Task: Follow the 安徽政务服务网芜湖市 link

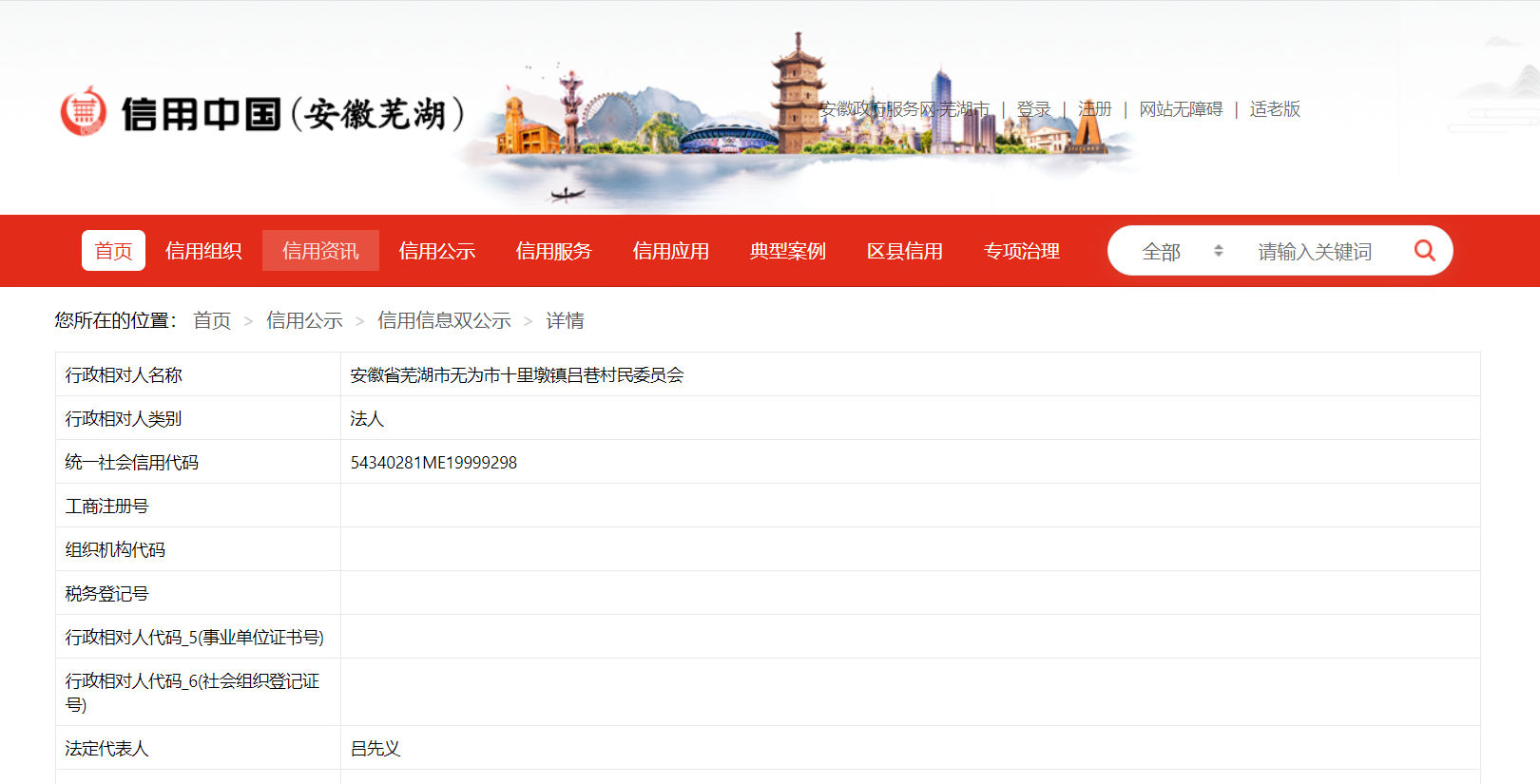Action: [x=904, y=109]
